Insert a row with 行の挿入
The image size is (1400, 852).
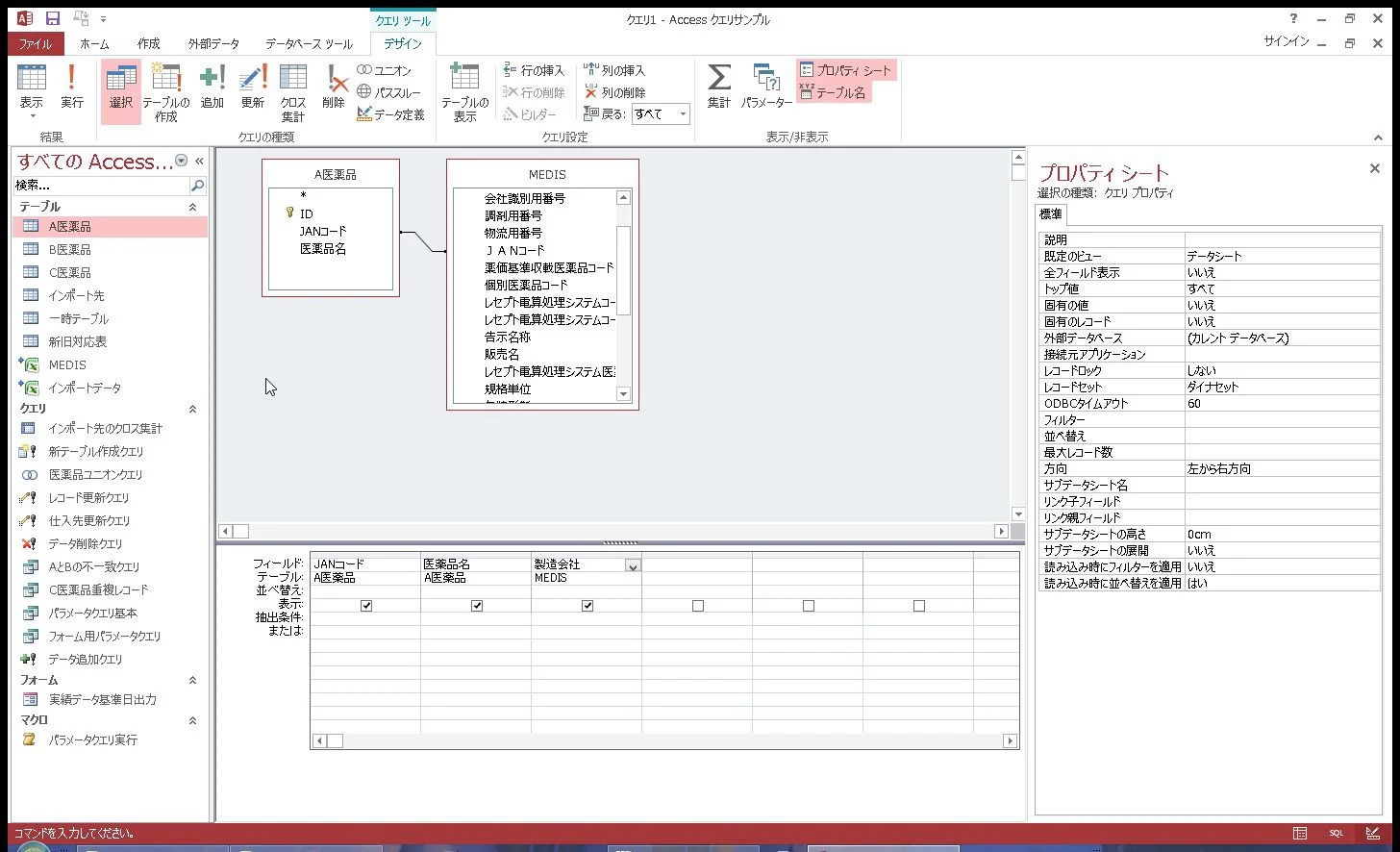[534, 70]
